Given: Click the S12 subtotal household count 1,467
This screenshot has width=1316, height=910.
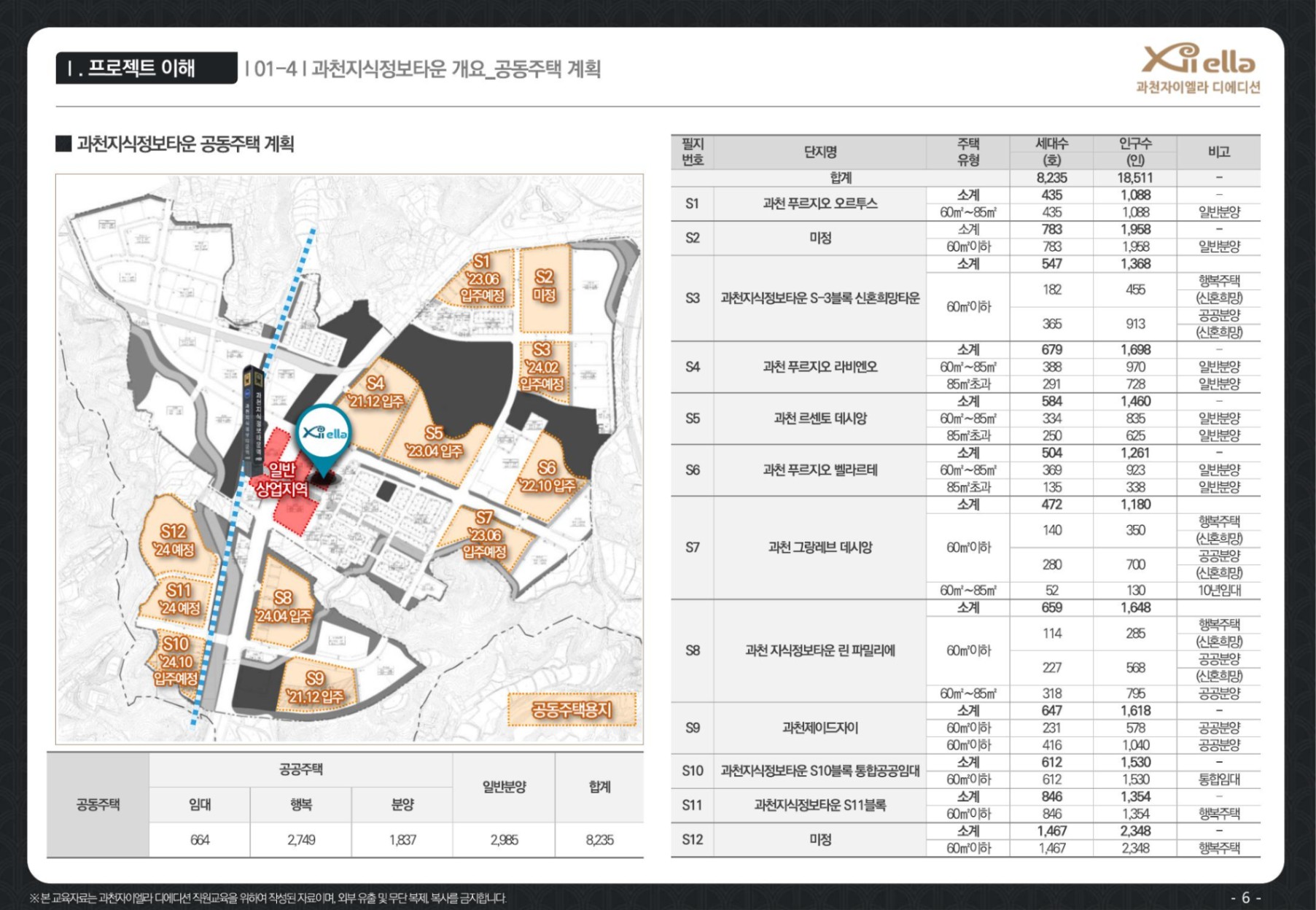Looking at the screenshot, I should [1051, 831].
